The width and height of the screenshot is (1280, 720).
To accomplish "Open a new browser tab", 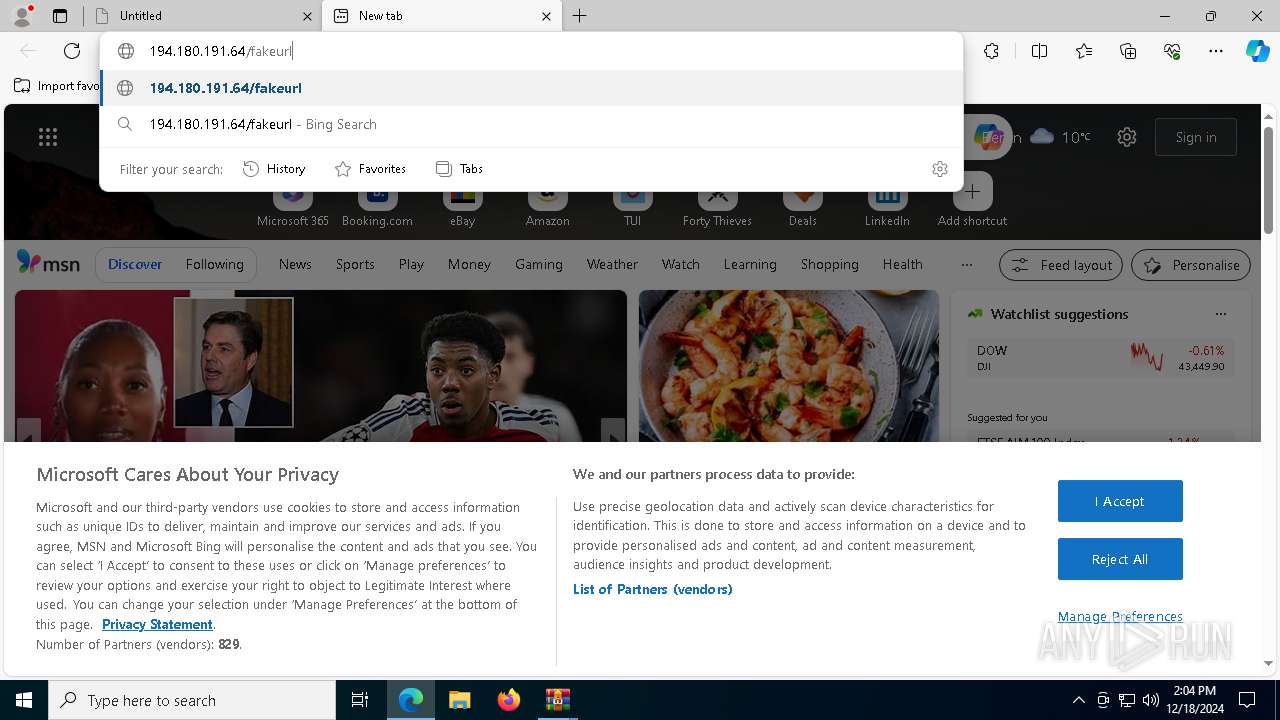I will 580,16.
